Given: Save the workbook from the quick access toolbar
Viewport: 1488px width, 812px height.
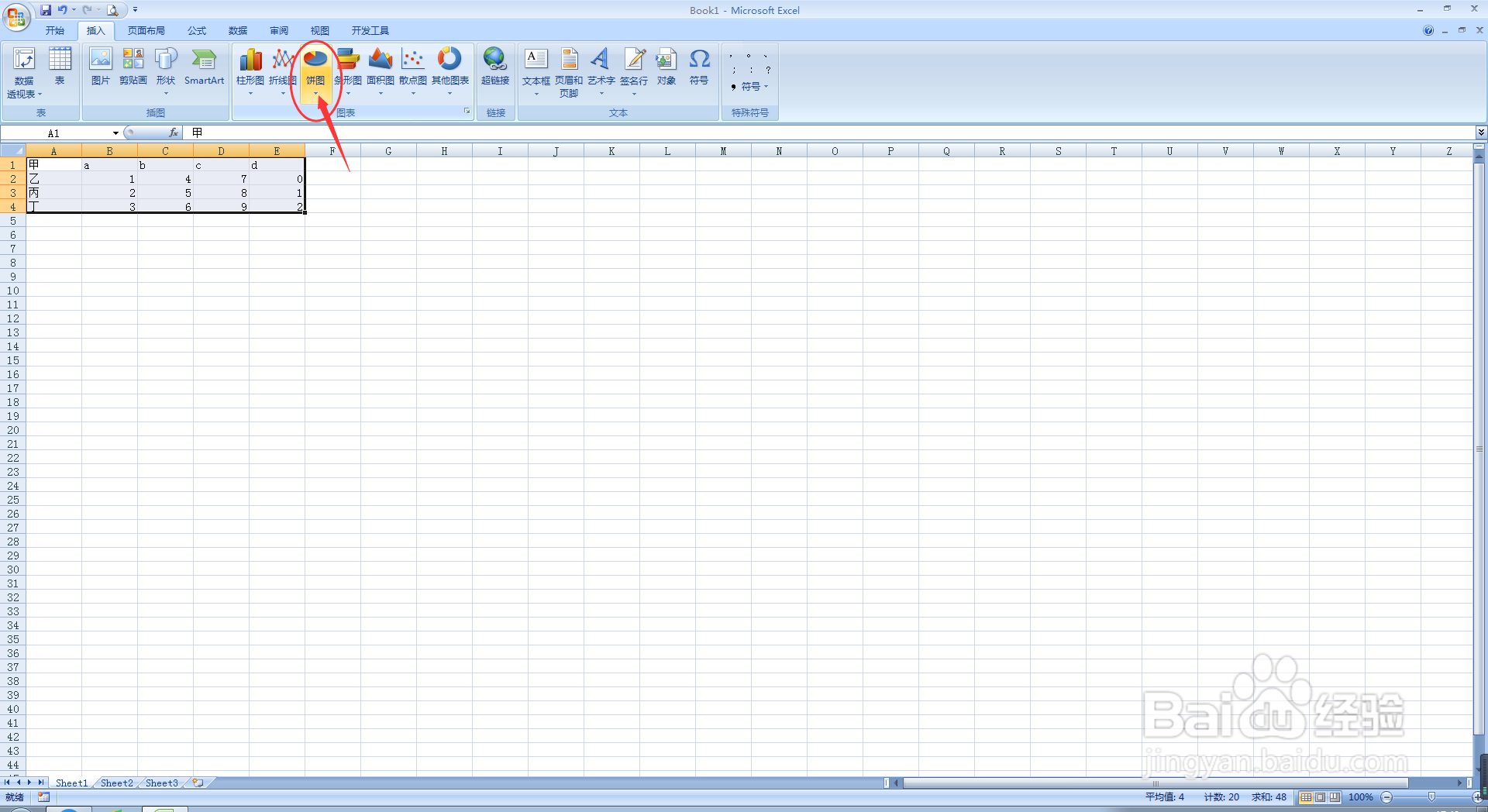Looking at the screenshot, I should point(45,10).
